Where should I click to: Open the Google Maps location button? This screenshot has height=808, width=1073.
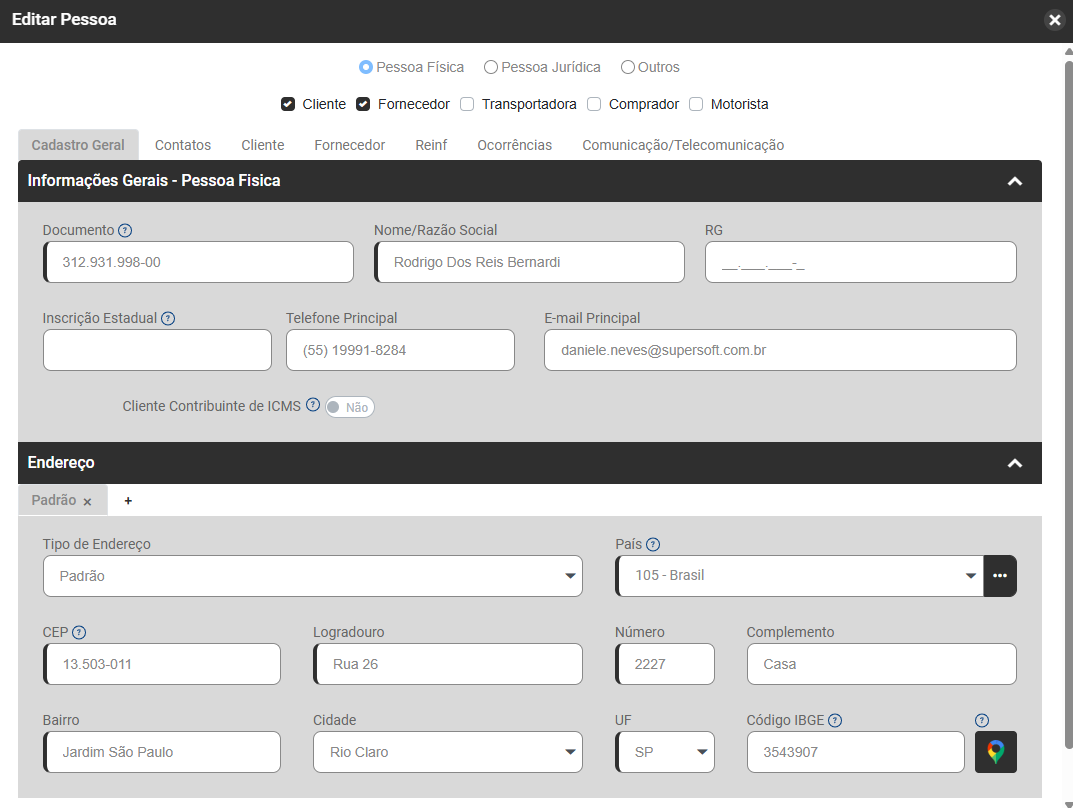[x=996, y=752]
